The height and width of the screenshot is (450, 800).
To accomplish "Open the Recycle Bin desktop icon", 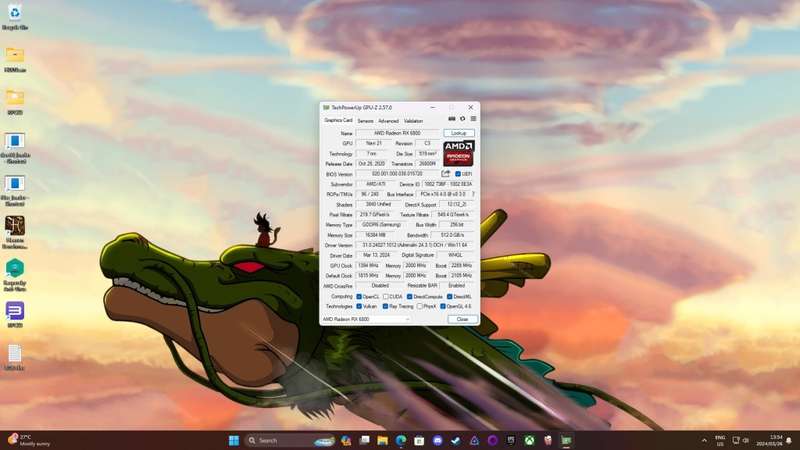I will (x=15, y=16).
